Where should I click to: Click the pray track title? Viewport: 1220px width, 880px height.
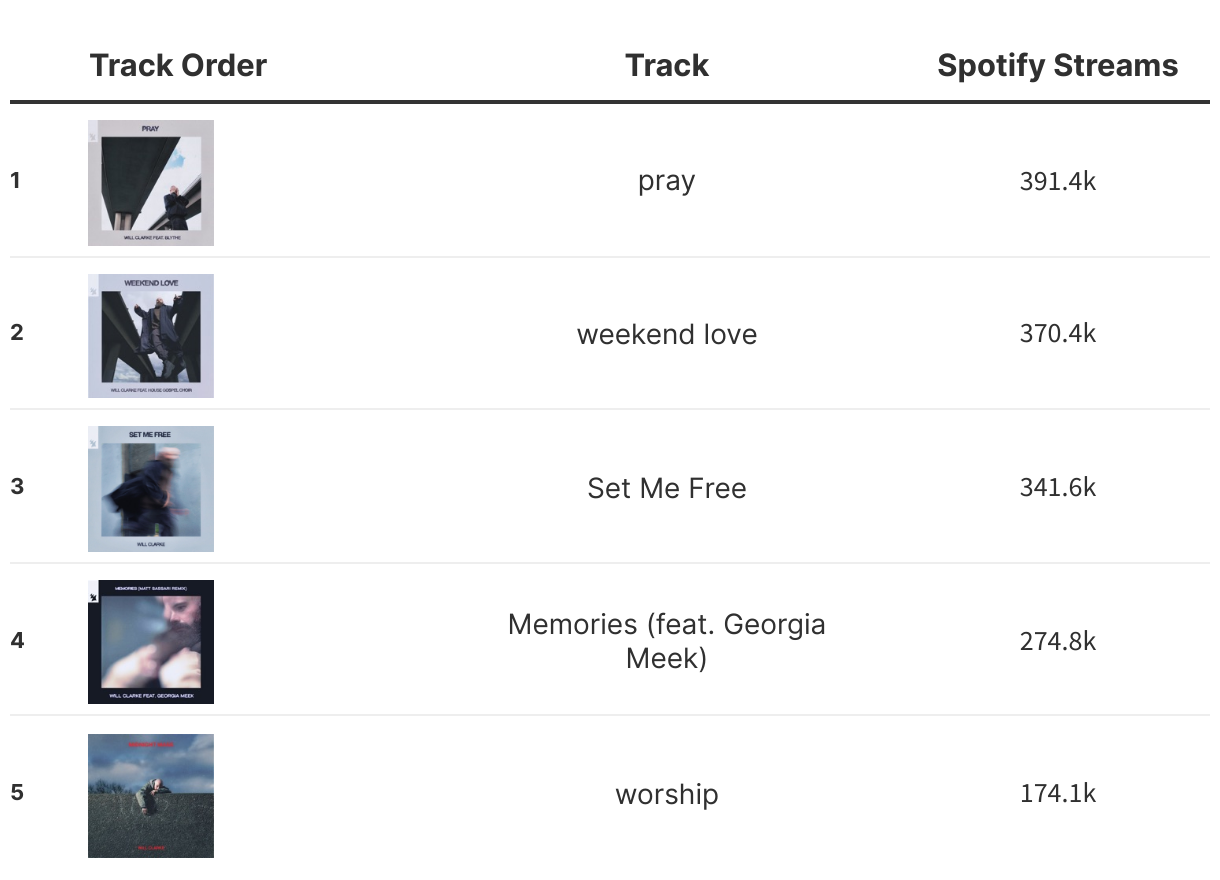(667, 181)
